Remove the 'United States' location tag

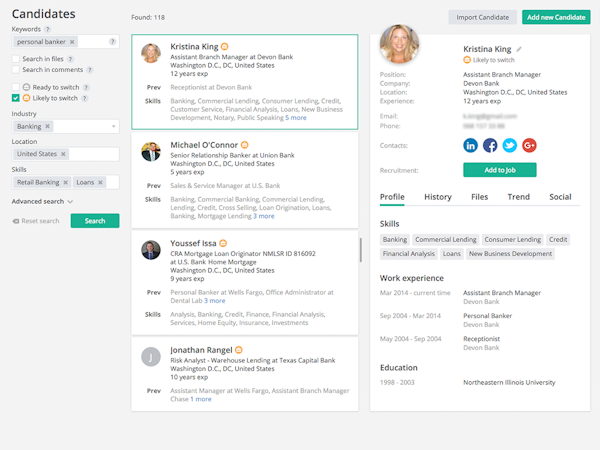(x=63, y=154)
